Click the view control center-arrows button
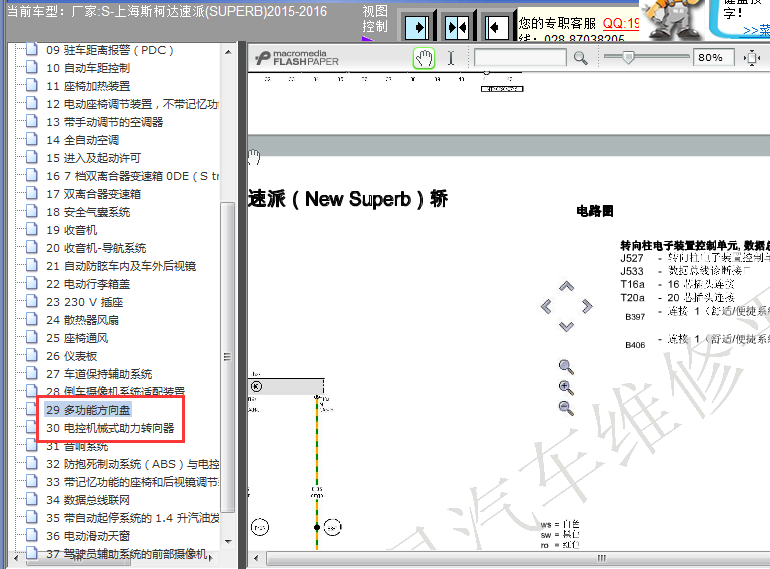The height and width of the screenshot is (569, 770). [x=457, y=27]
